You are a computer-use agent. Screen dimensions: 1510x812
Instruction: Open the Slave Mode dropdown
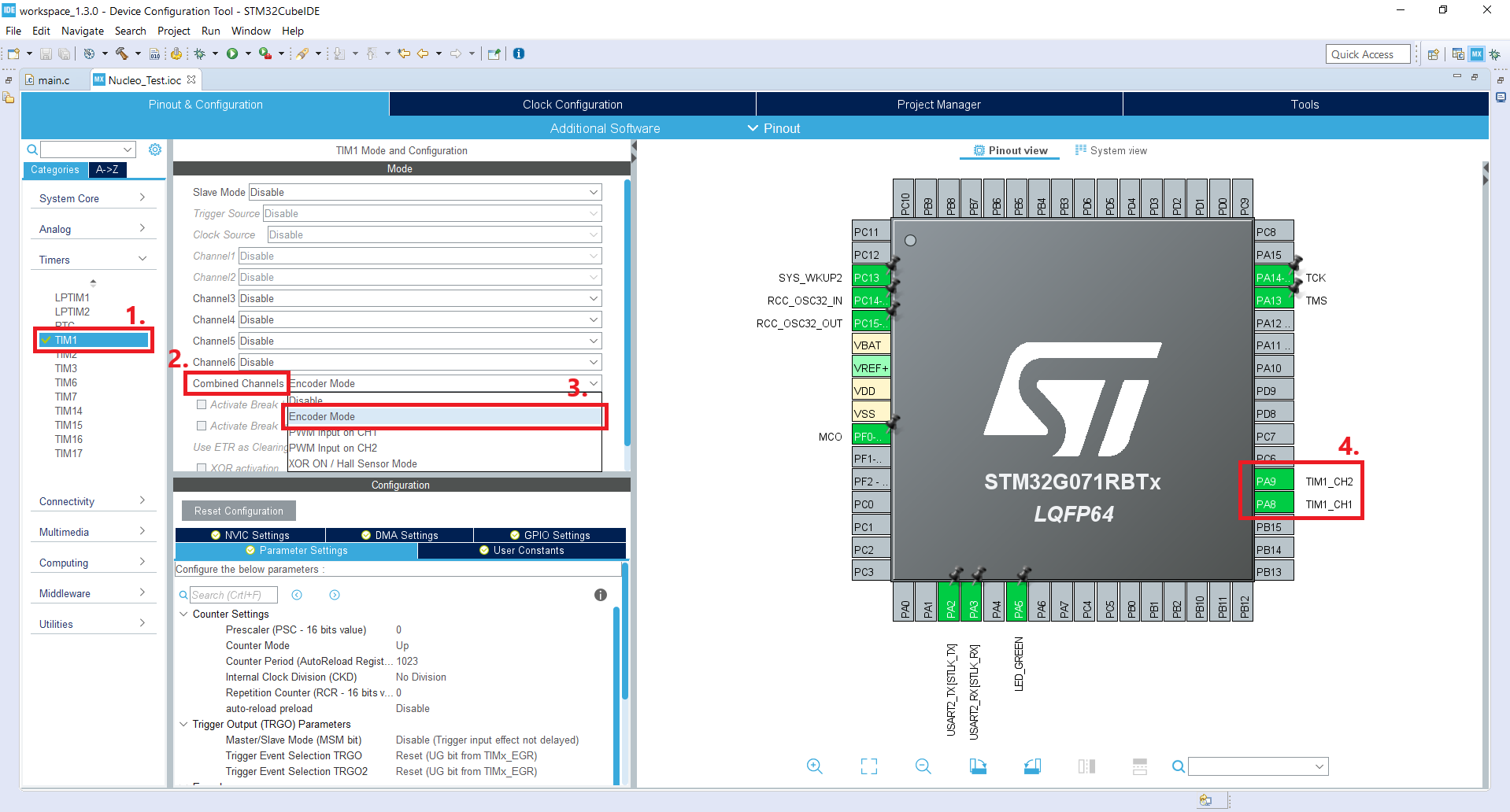coord(425,192)
